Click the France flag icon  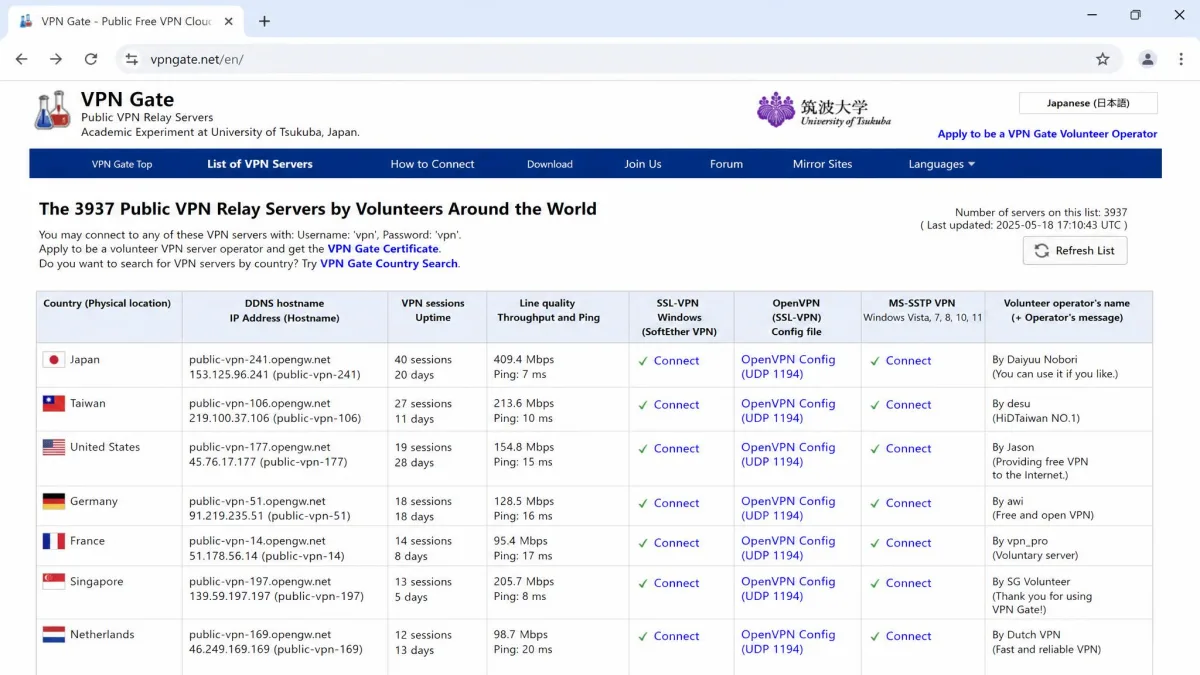coord(54,541)
